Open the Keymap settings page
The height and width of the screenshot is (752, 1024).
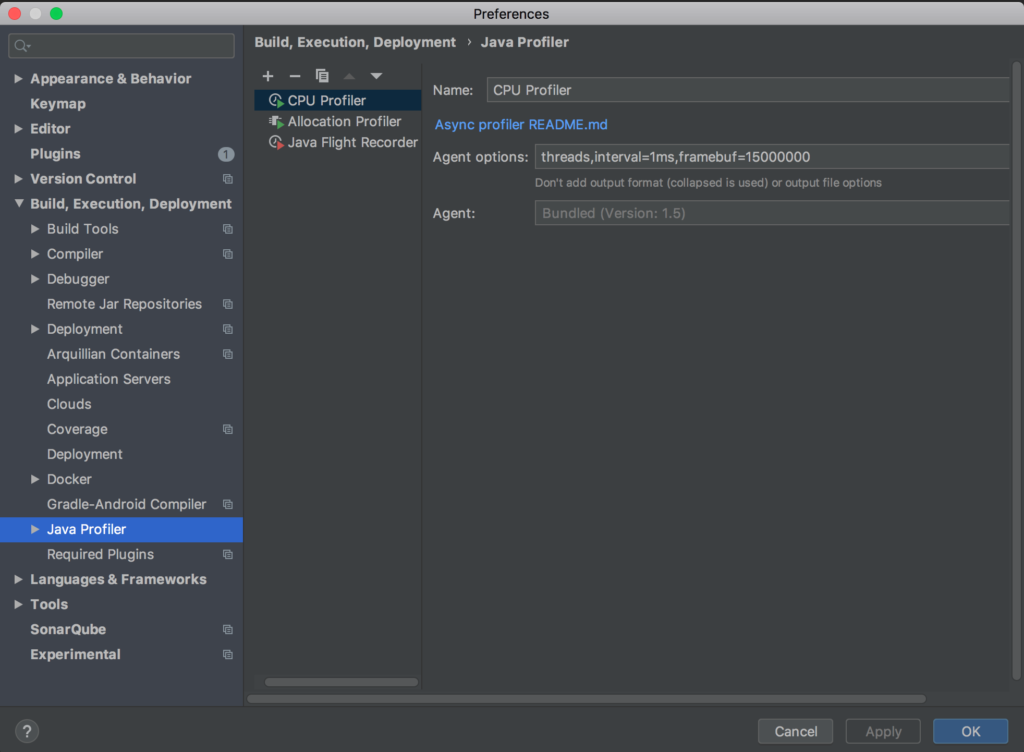click(x=56, y=103)
